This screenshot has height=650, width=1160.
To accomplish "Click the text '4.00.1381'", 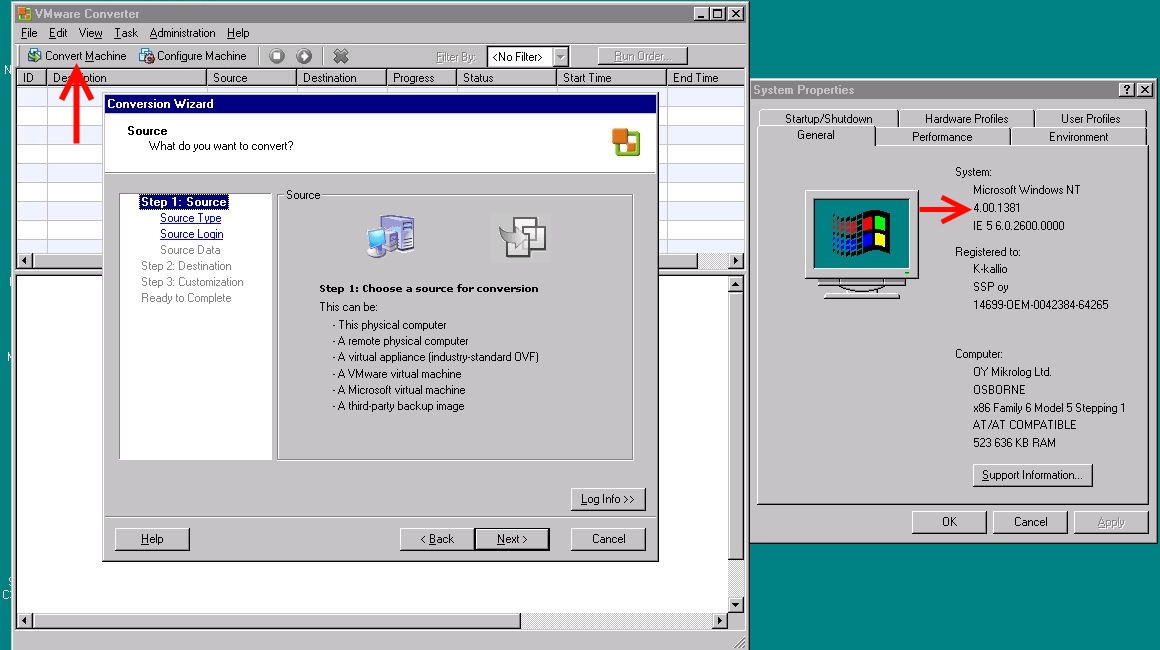I will point(997,208).
